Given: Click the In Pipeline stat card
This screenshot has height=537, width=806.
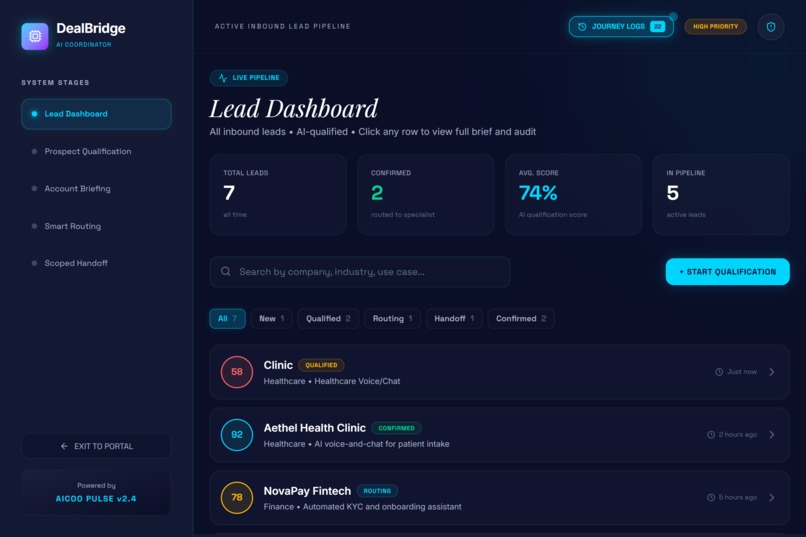Looking at the screenshot, I should point(721,194).
